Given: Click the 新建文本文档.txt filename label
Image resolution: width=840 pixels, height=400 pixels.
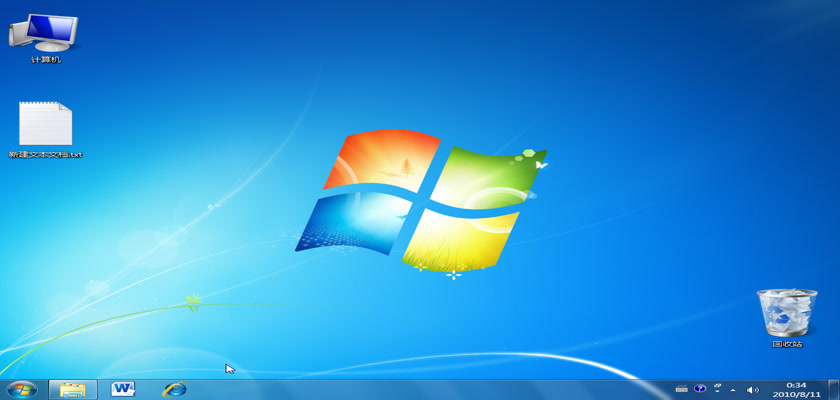Looking at the screenshot, I should coord(45,155).
